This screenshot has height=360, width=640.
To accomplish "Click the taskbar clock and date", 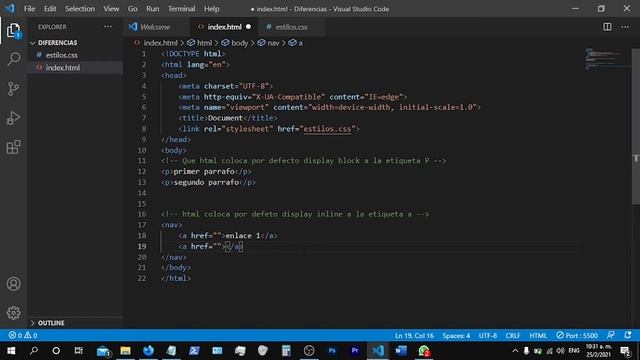I will 599,351.
